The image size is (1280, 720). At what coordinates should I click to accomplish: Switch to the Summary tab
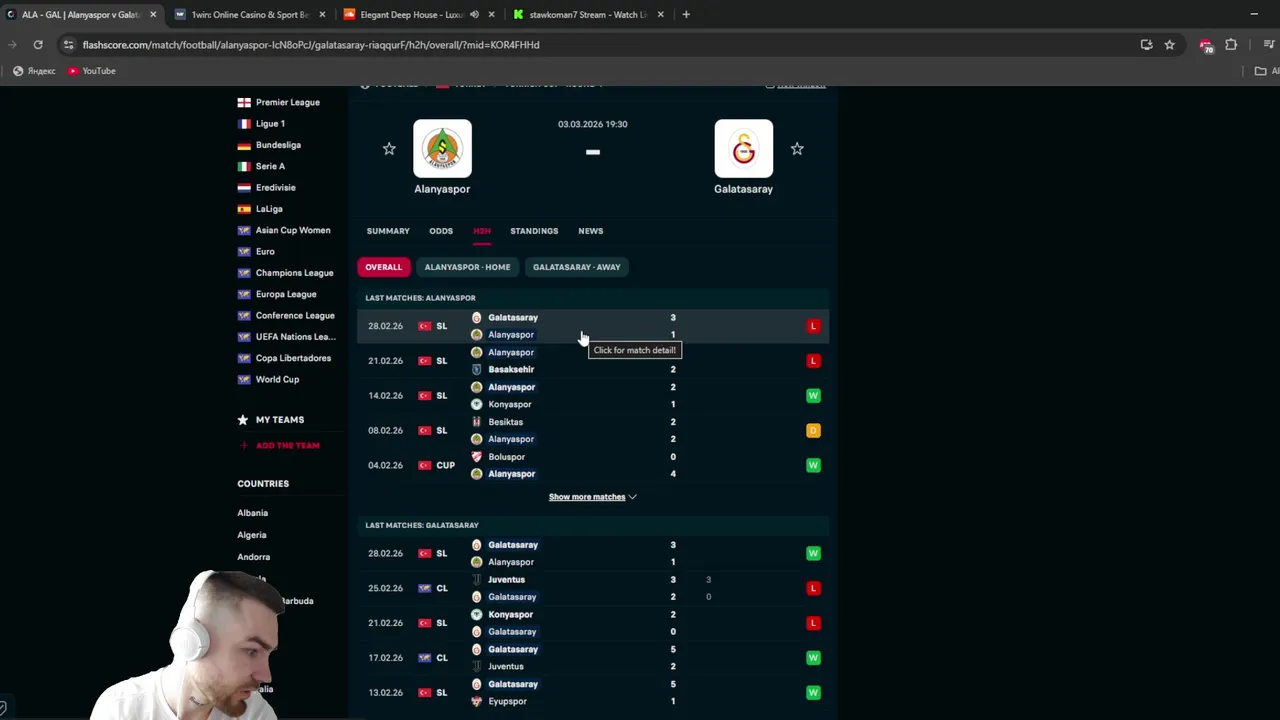388,231
